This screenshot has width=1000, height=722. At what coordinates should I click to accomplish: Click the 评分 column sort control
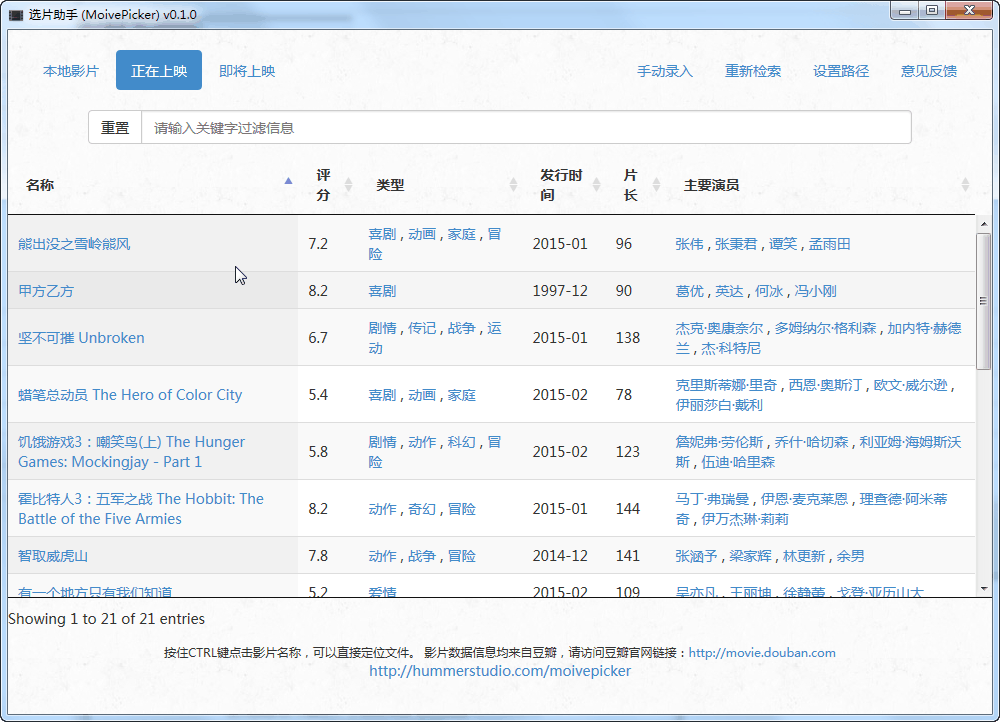tap(347, 185)
